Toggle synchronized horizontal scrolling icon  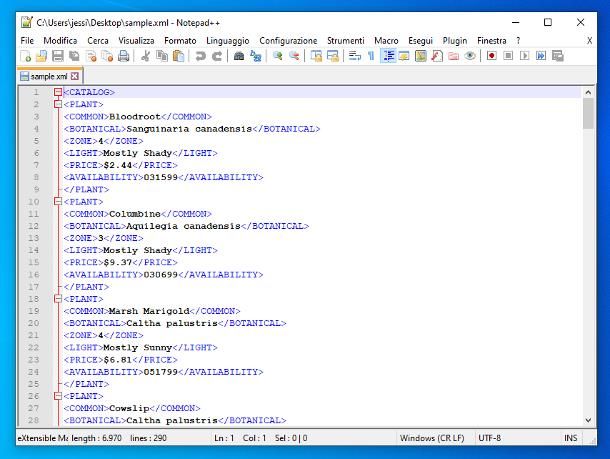[333, 56]
